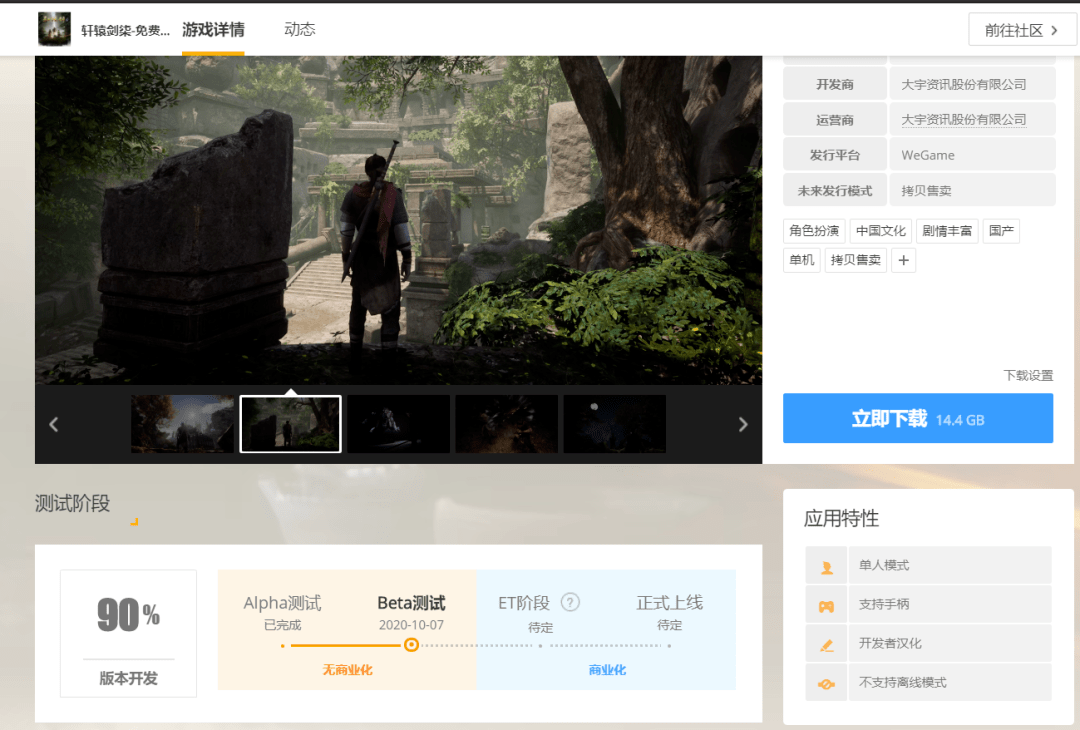The width and height of the screenshot is (1080, 730).
Task: Select the fourth screenshot thumbnail
Action: tap(507, 424)
